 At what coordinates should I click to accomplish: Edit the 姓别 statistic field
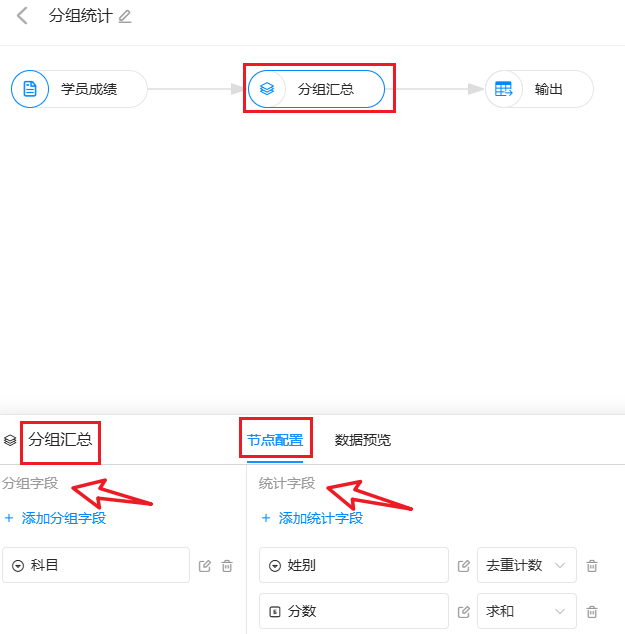[x=464, y=566]
